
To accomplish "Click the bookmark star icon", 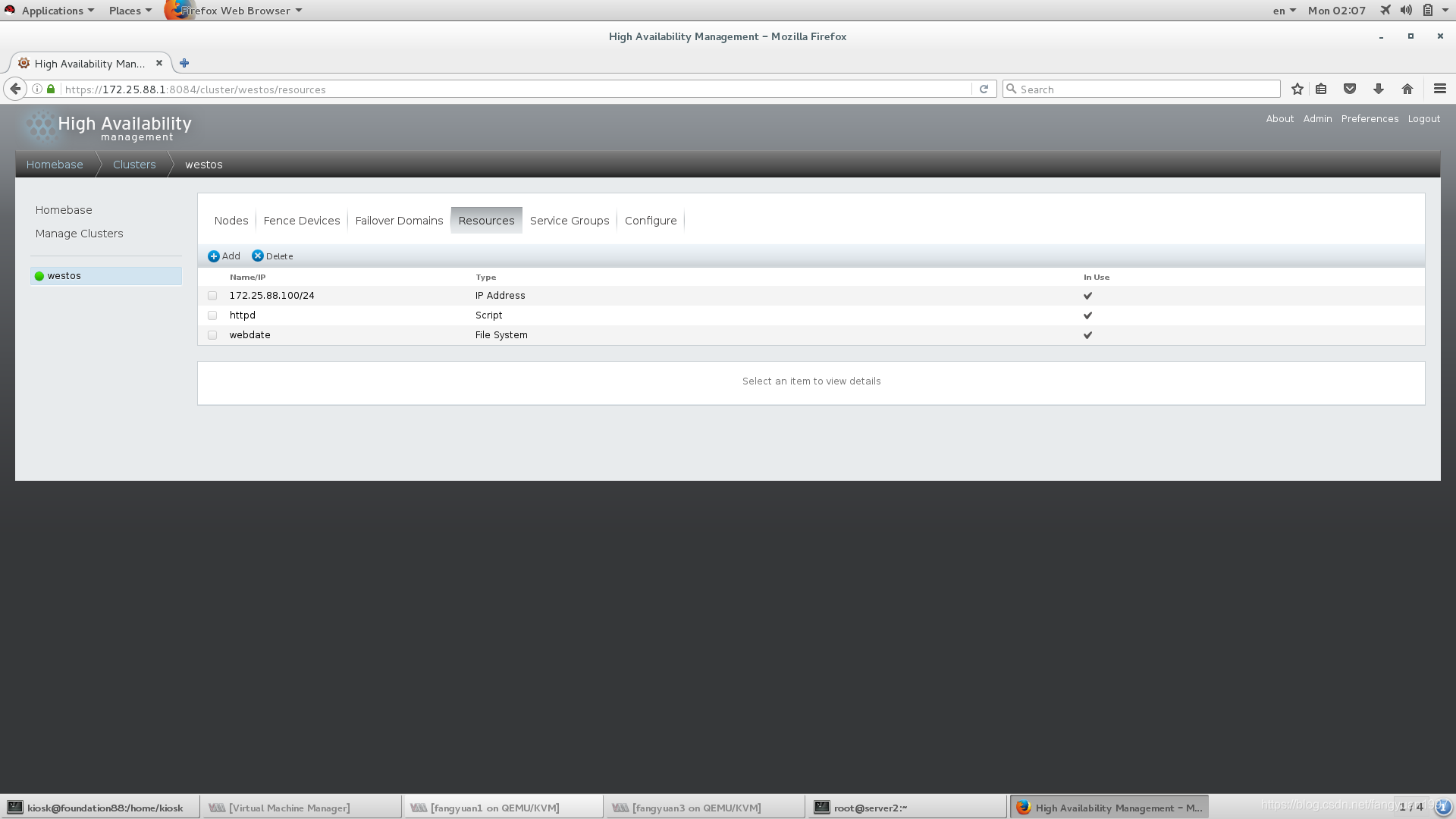I will click(x=1298, y=89).
